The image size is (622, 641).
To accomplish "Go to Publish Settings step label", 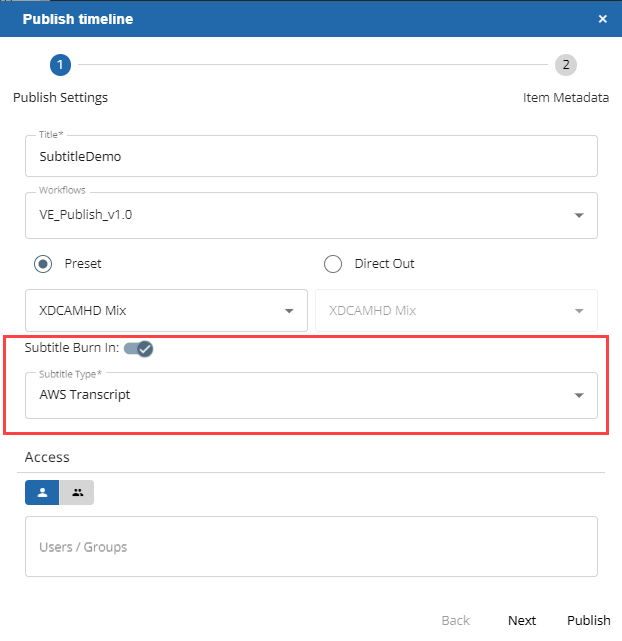I will 60,98.
